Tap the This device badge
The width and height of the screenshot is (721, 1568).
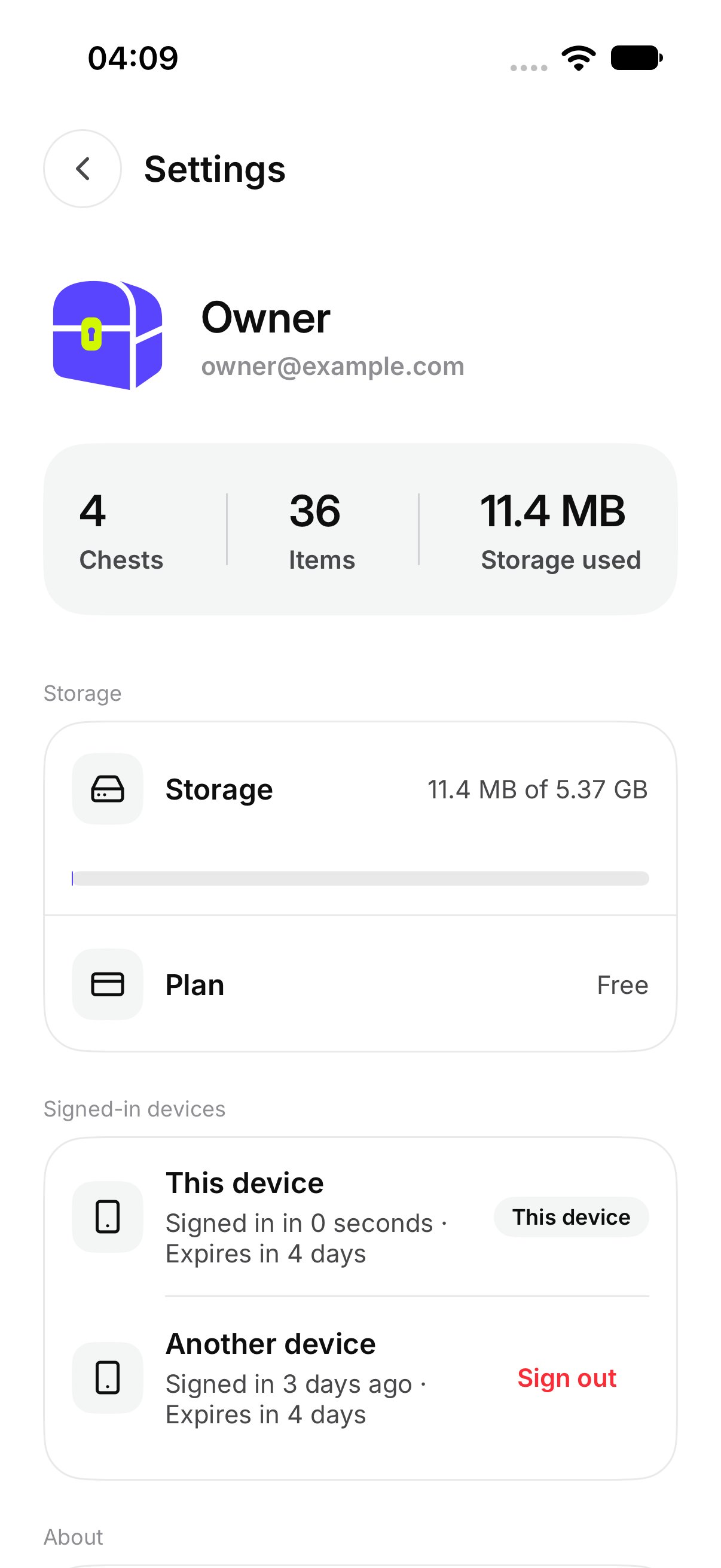point(572,1217)
